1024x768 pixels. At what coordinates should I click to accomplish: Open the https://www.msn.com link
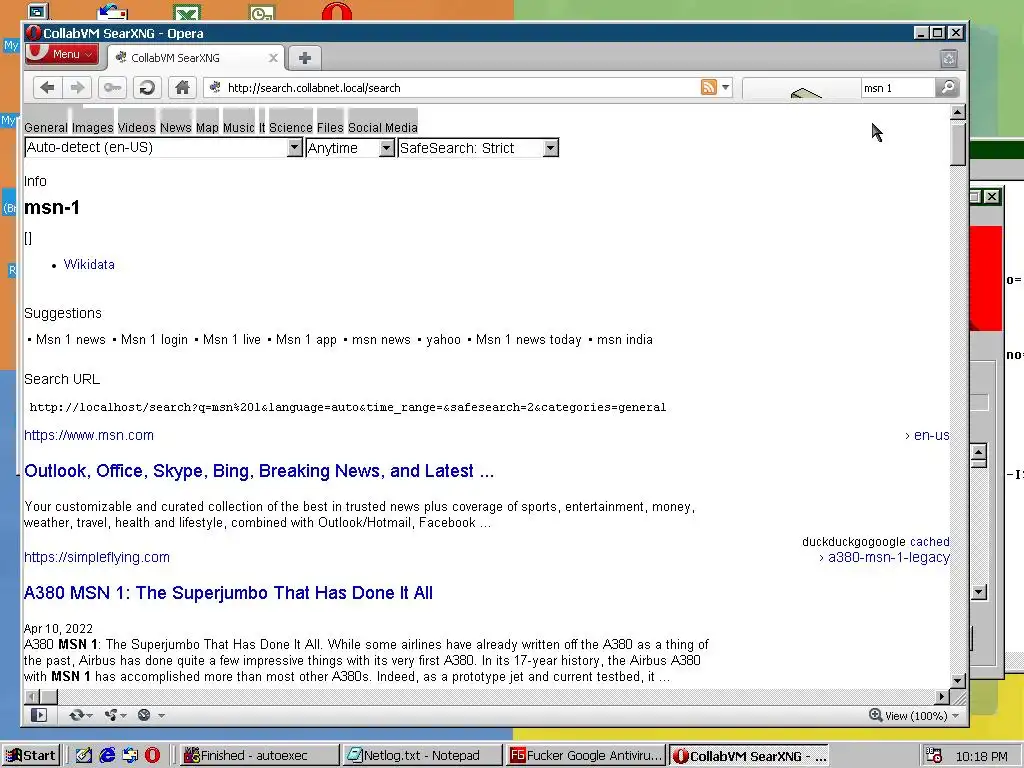(89, 435)
